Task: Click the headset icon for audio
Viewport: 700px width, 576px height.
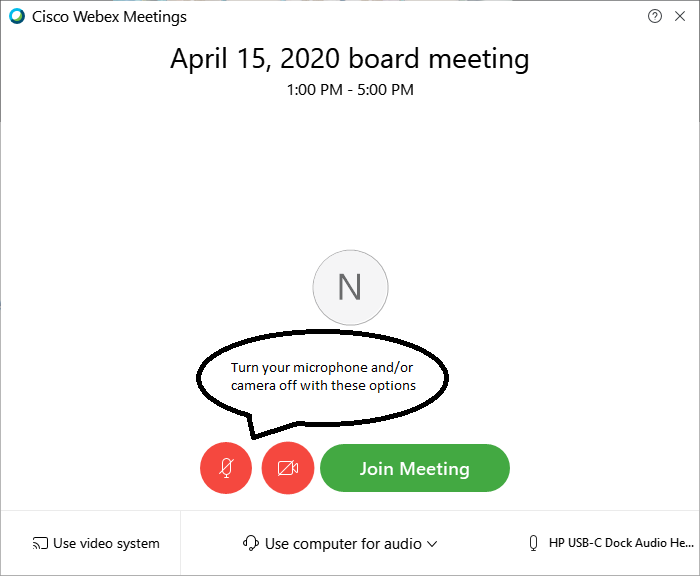Action: pos(250,543)
